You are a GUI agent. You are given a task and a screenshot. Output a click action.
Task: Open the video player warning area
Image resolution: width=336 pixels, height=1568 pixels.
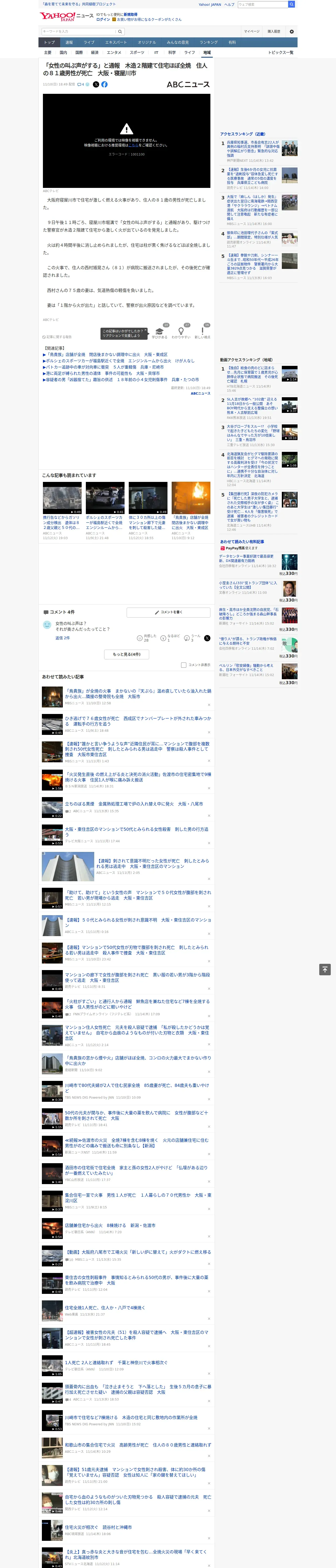[x=126, y=140]
